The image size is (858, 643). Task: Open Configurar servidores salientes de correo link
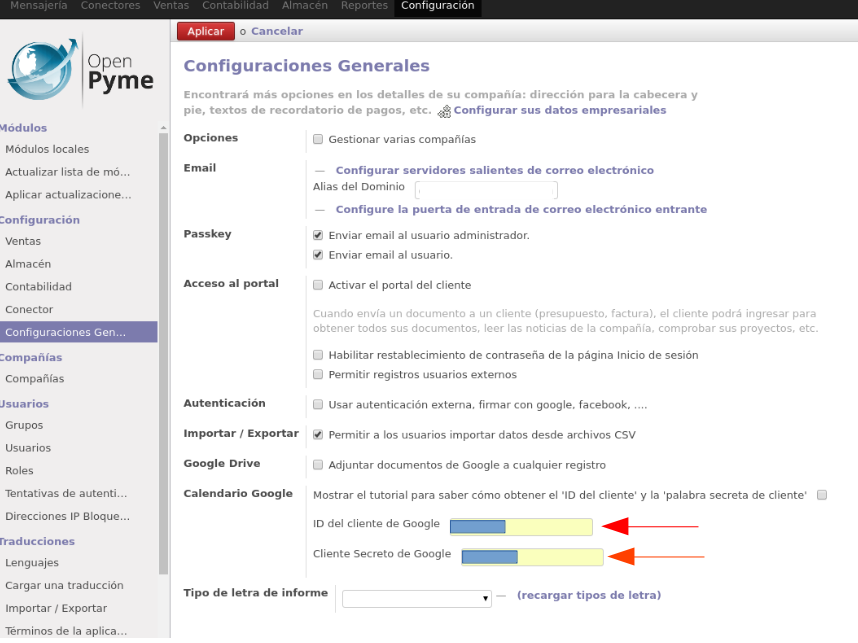click(x=495, y=170)
